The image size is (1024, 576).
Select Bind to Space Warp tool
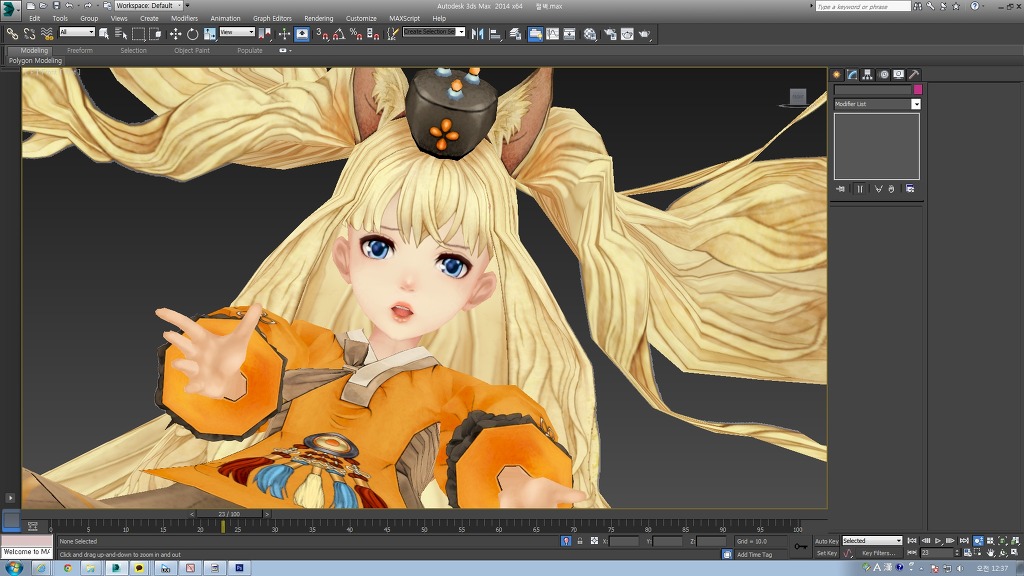pos(47,33)
